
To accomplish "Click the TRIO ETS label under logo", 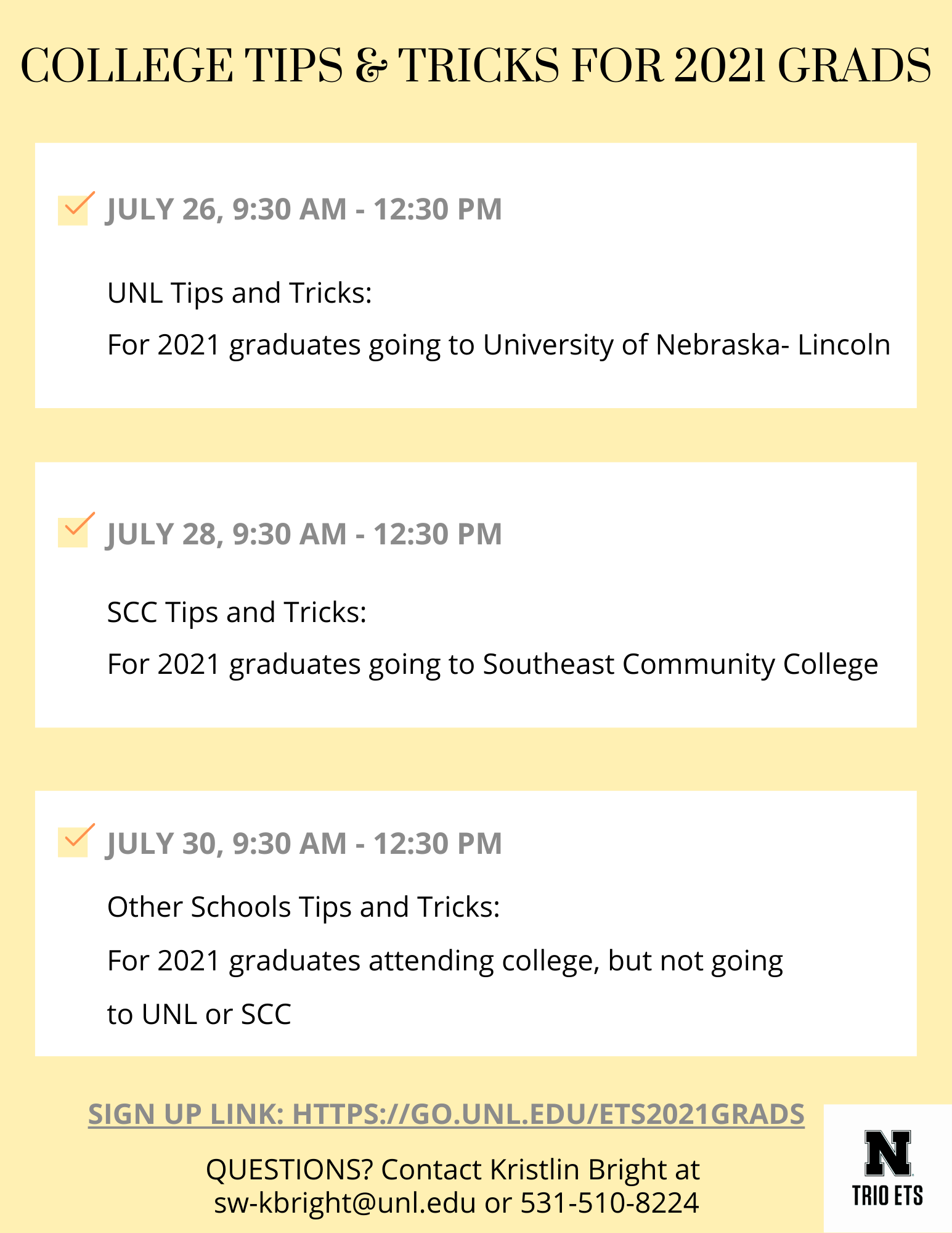I will point(887,1196).
